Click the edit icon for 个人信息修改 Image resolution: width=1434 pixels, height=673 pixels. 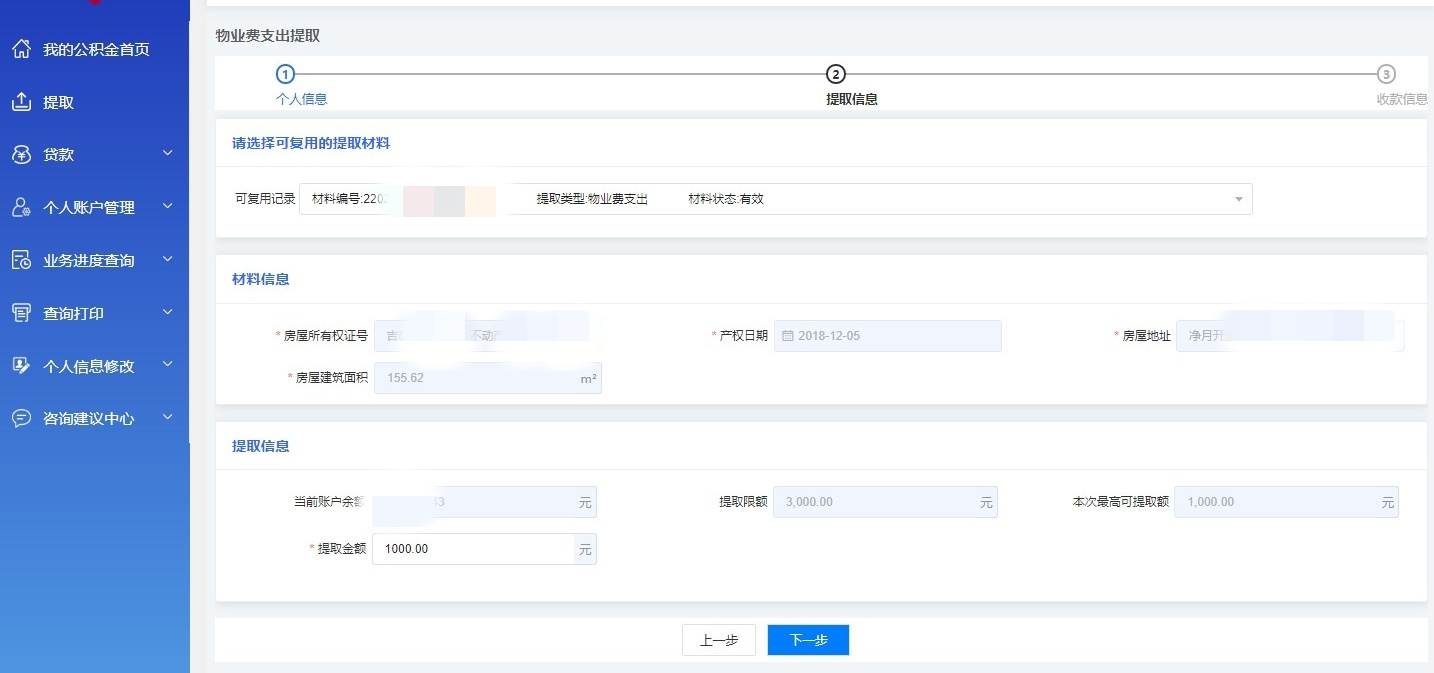[x=21, y=366]
